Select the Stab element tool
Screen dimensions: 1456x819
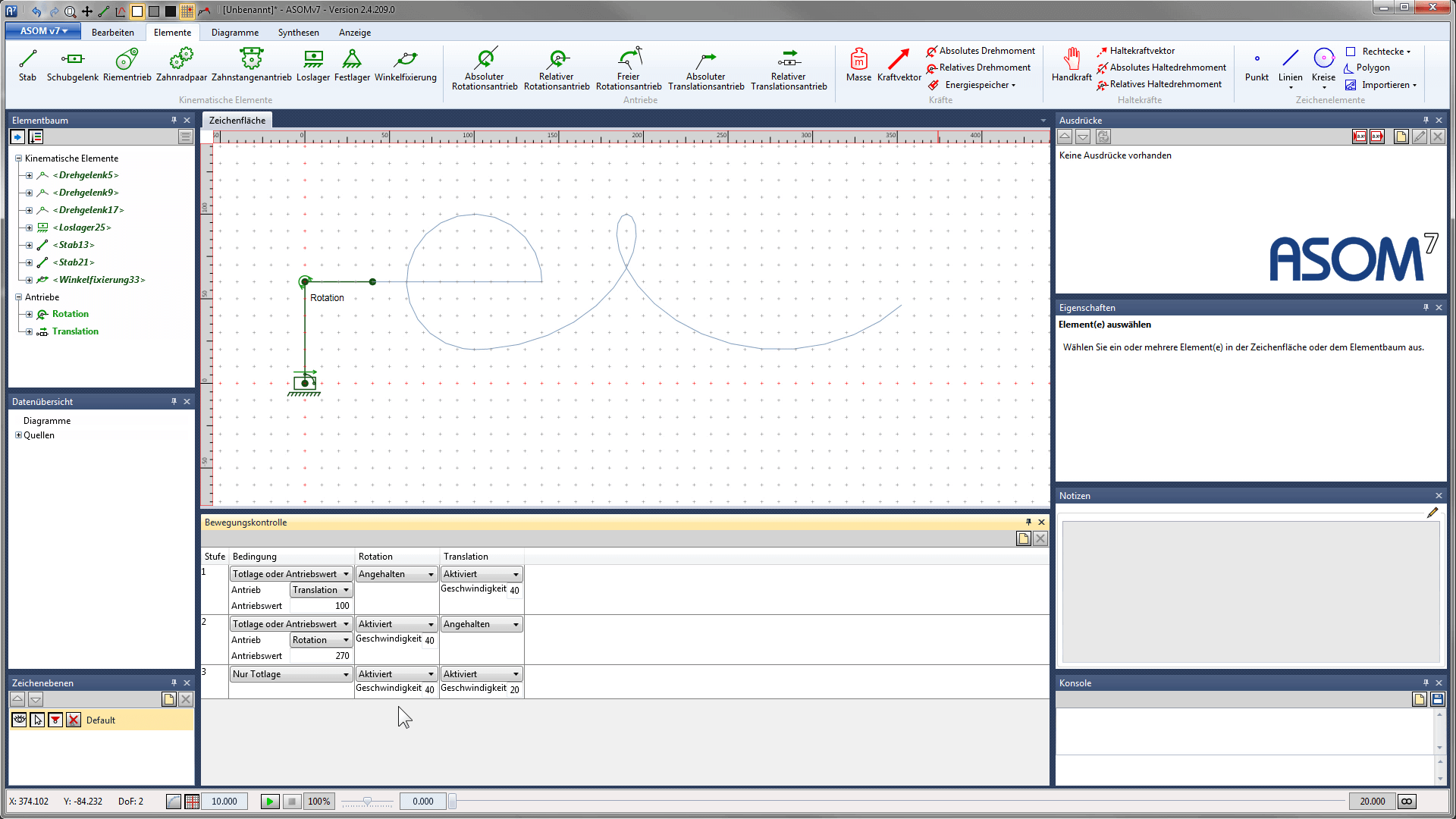pos(27,65)
